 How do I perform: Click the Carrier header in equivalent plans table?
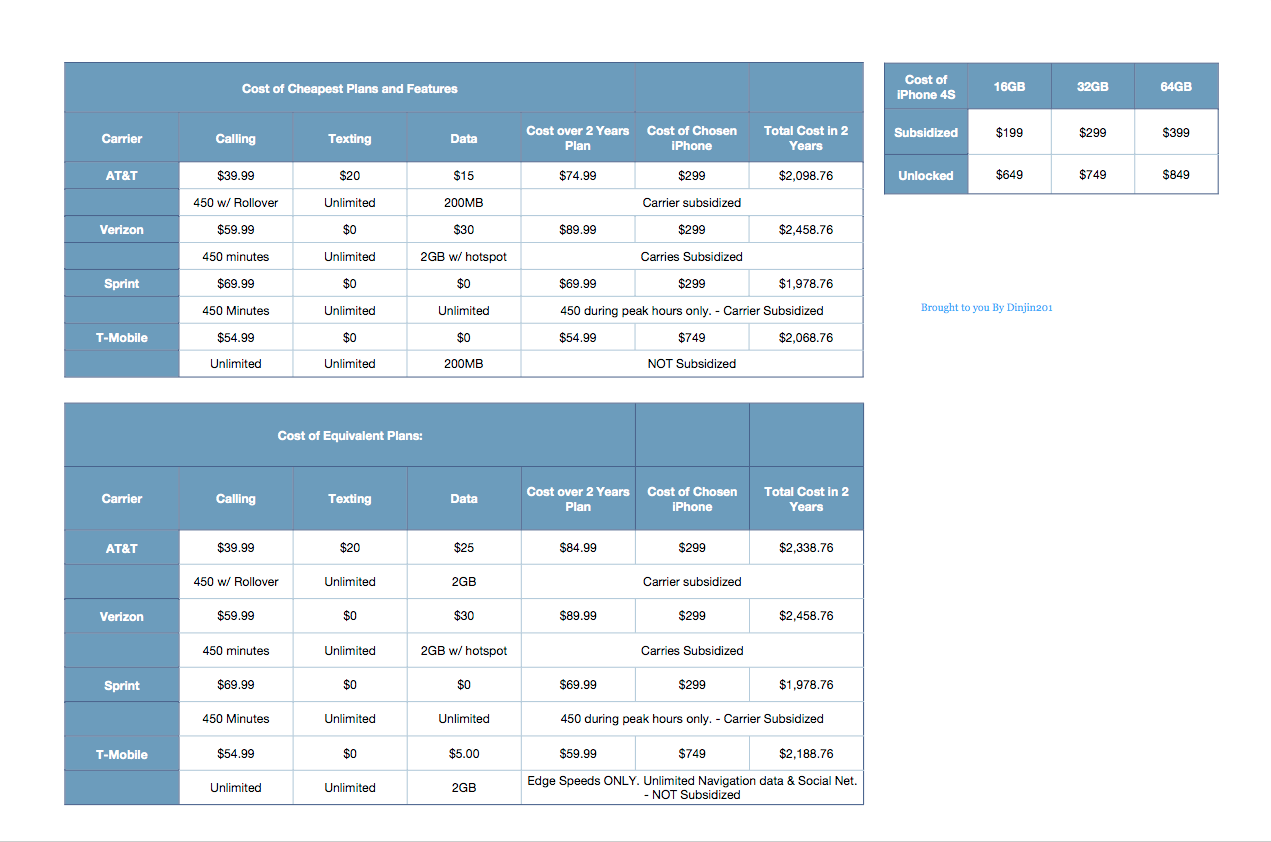point(122,499)
